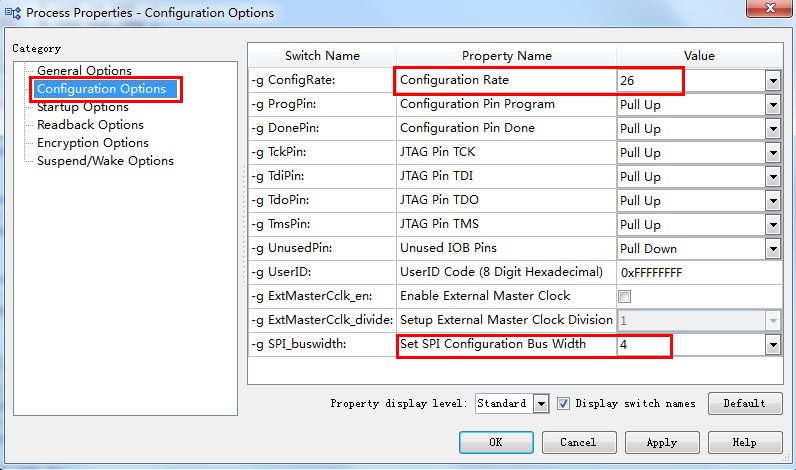Expand Set SPI Configuration Bus Width dropdown
796x470 pixels.
pos(773,345)
